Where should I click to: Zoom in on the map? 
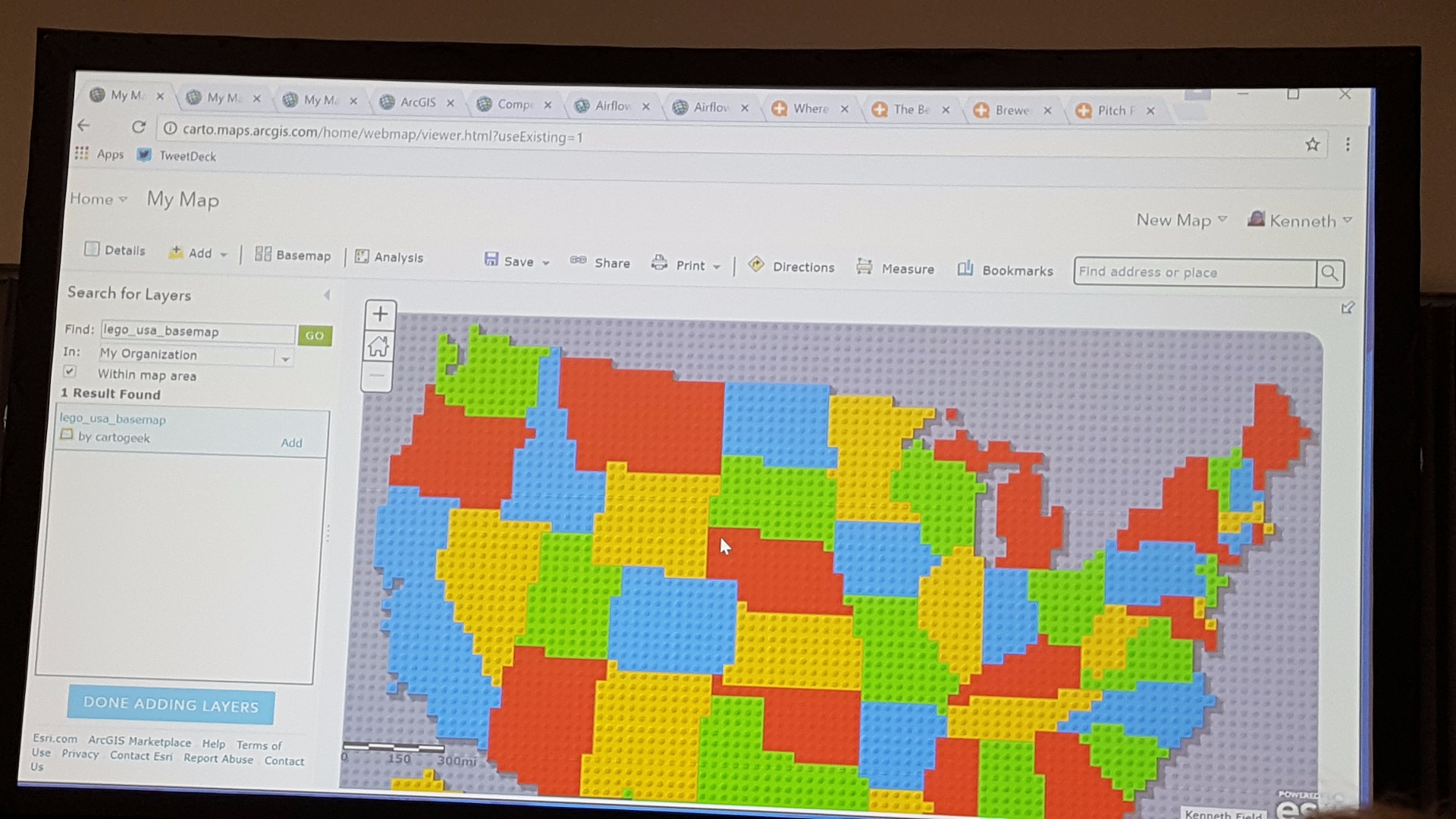tap(380, 314)
